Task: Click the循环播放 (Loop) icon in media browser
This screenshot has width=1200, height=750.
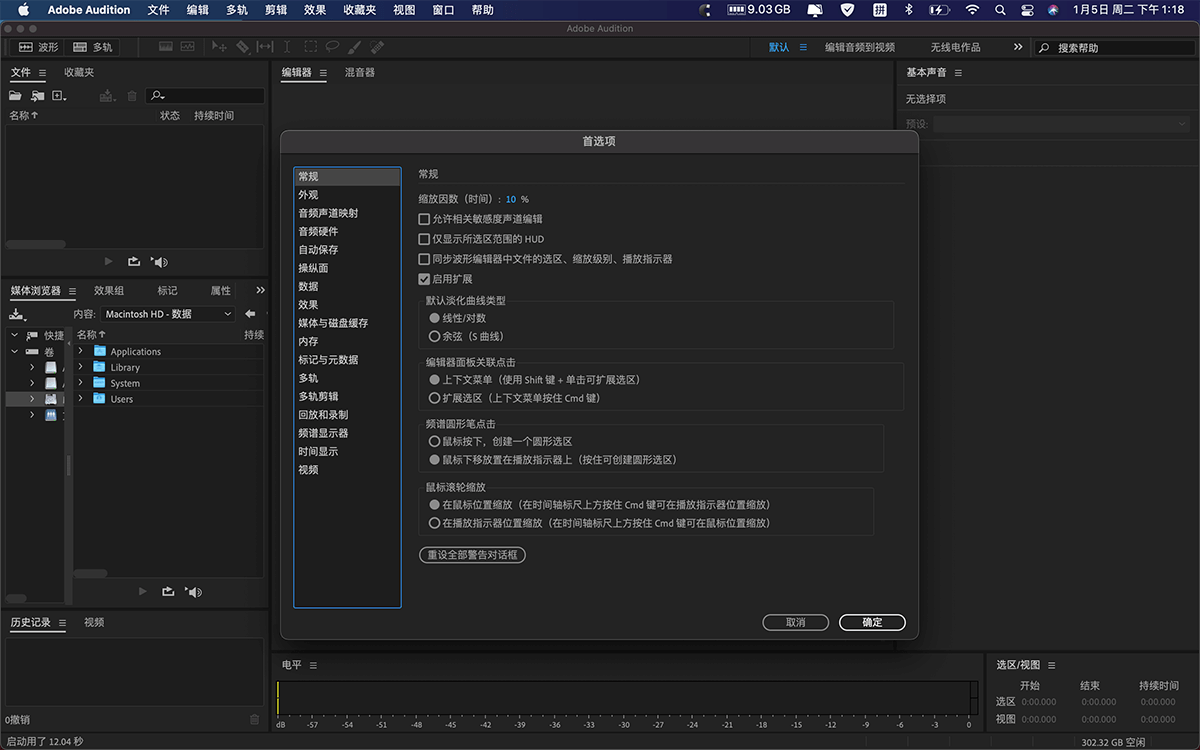Action: click(166, 591)
